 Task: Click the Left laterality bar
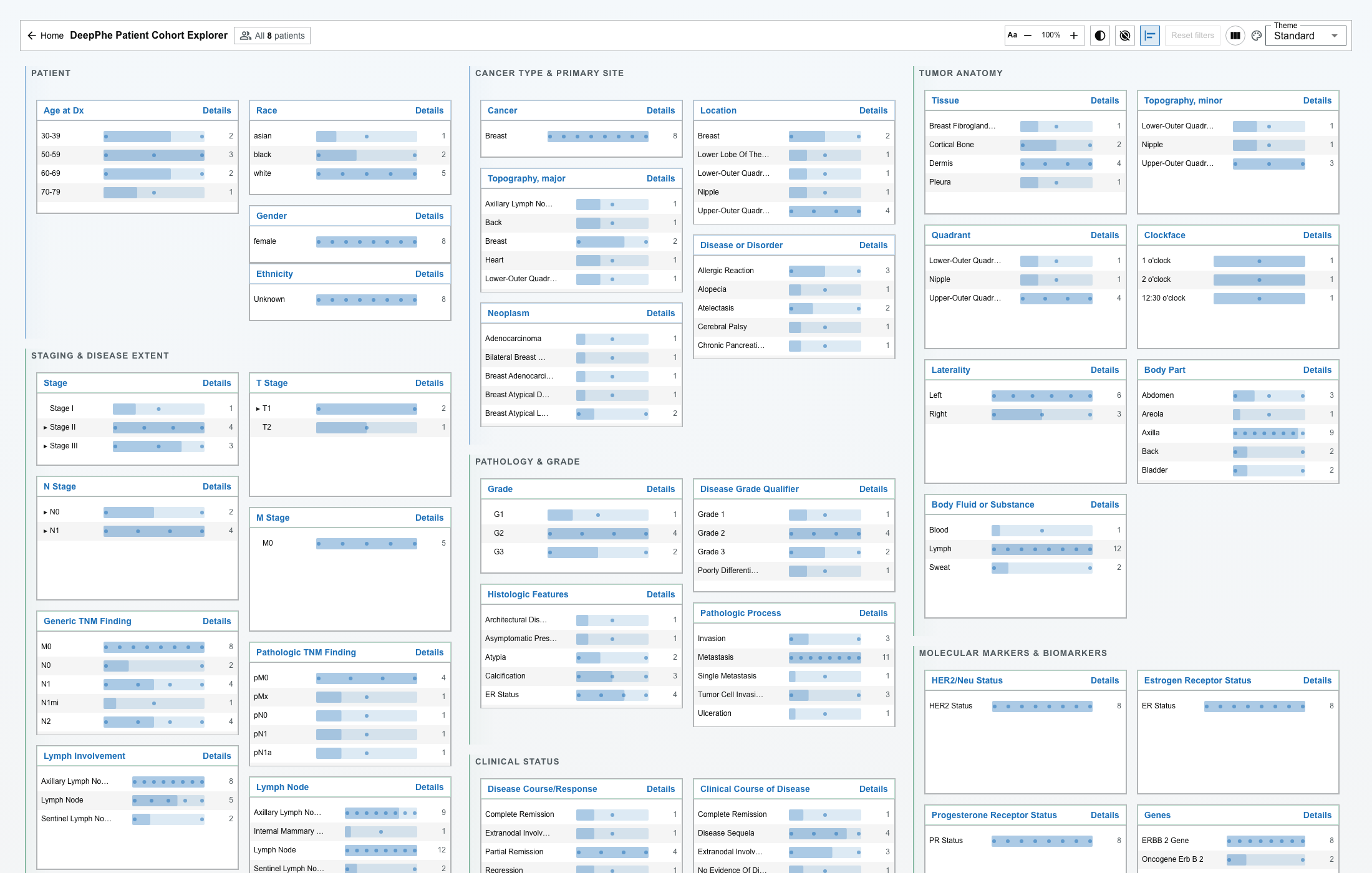pyautogui.click(x=1042, y=395)
